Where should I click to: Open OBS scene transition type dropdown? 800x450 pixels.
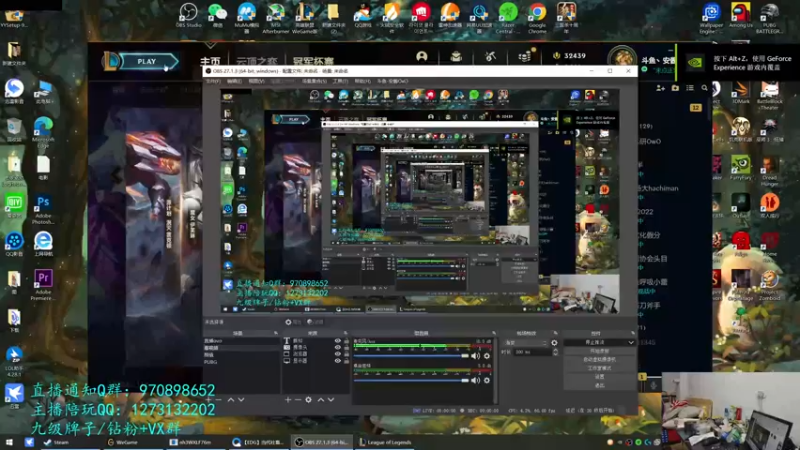(526, 343)
